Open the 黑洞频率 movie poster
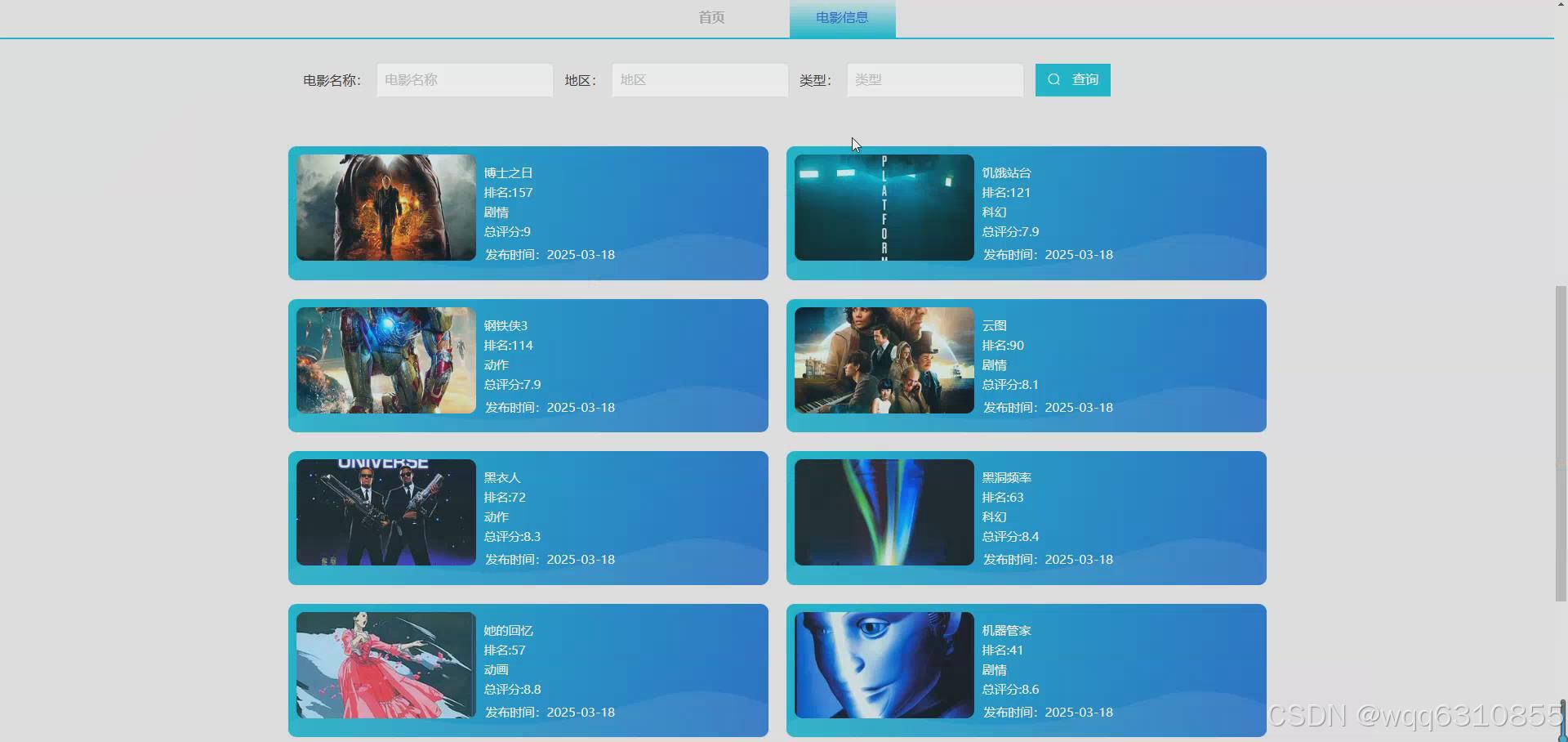1568x742 pixels. coord(884,512)
